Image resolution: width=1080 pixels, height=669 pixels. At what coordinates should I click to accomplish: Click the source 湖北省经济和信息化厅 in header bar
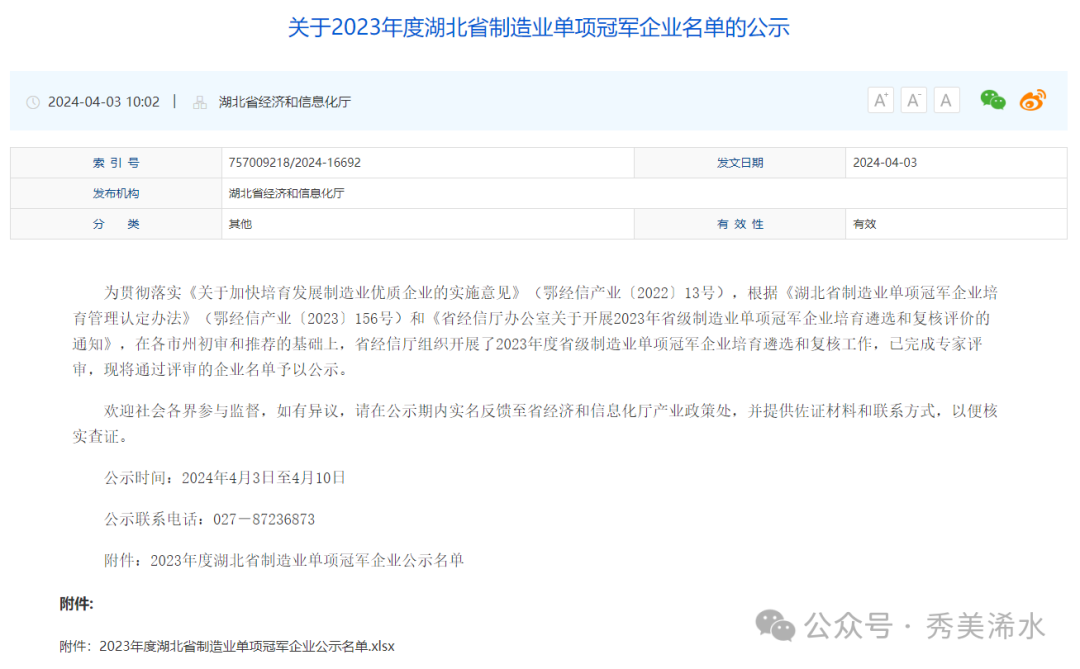tap(285, 102)
